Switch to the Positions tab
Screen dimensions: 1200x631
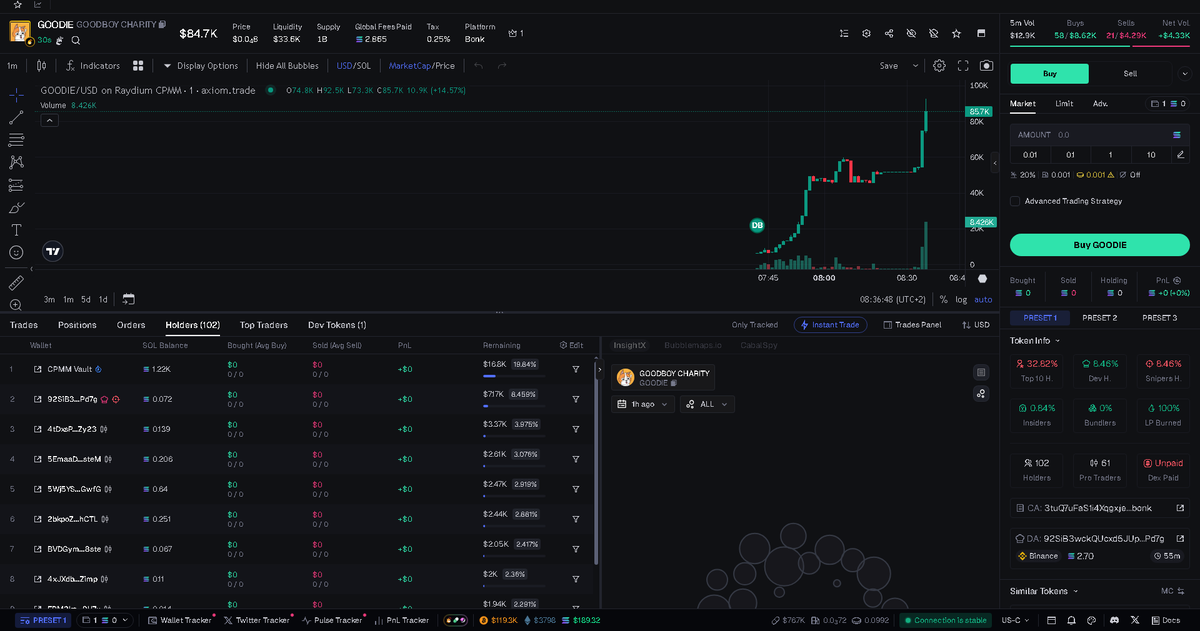point(77,325)
